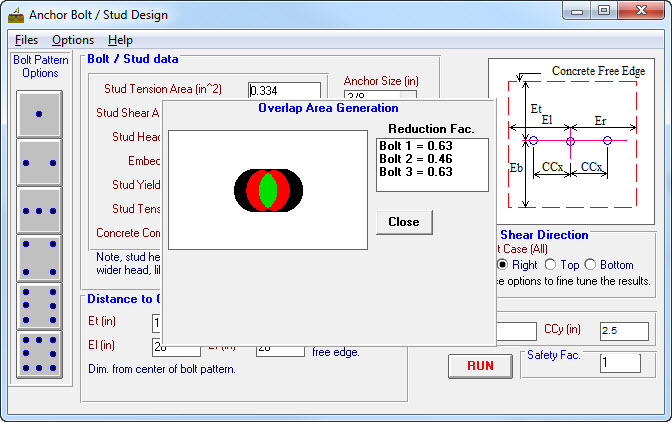Click the Shear Direction group title

click(544, 235)
